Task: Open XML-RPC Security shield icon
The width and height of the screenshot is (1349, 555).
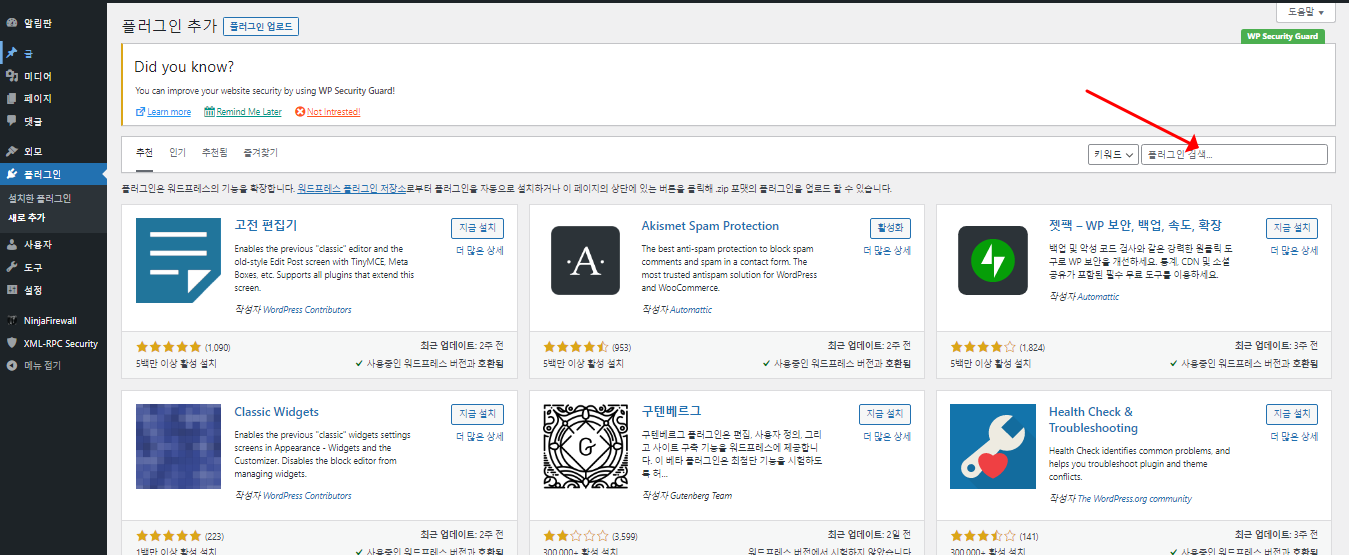Action: click(x=12, y=343)
